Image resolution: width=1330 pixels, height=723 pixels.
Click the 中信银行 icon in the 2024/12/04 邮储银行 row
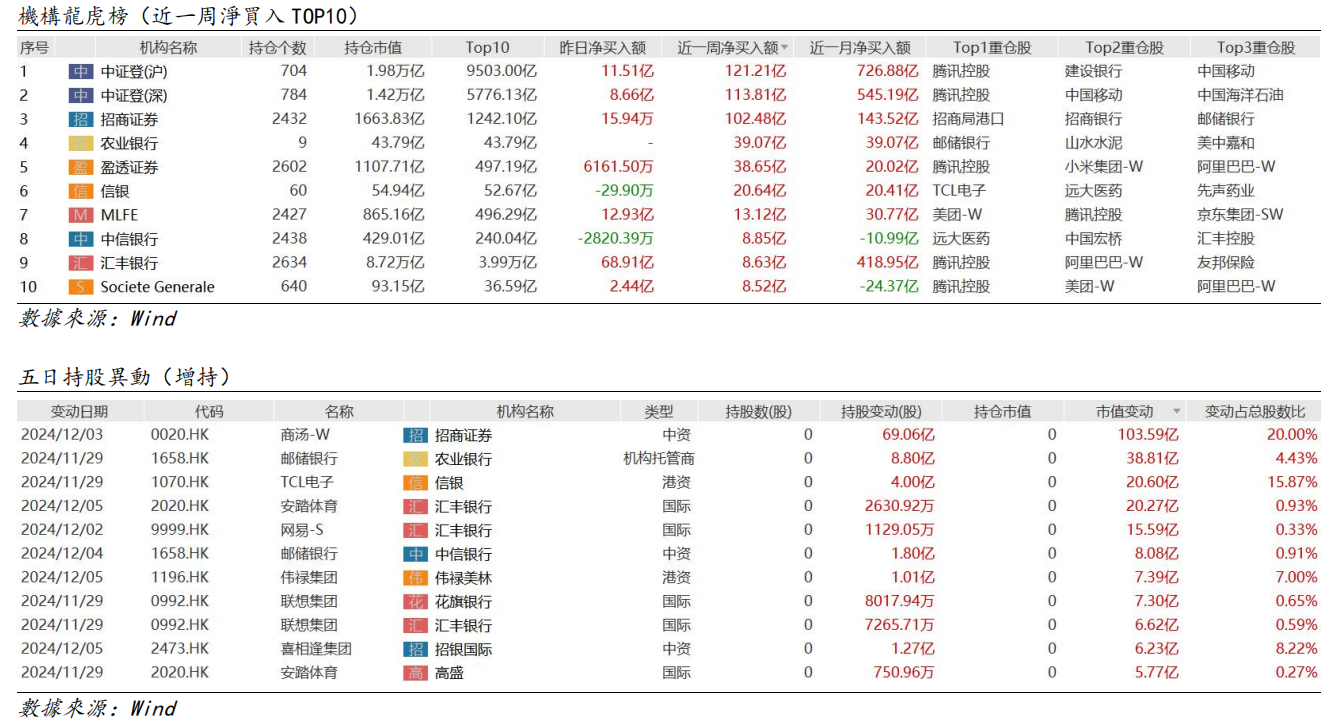click(415, 554)
